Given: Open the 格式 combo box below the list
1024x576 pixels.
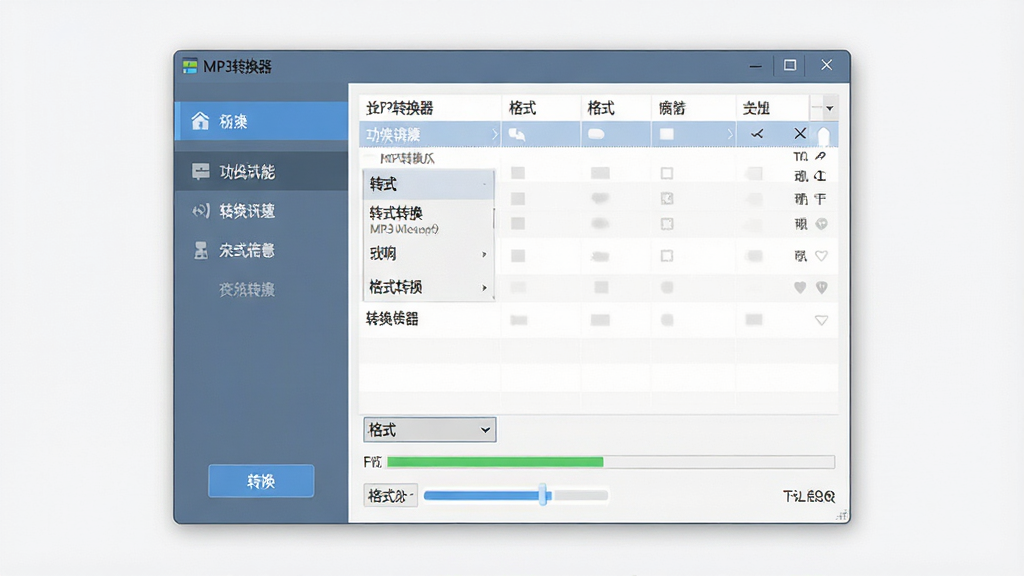Looking at the screenshot, I should tap(430, 430).
